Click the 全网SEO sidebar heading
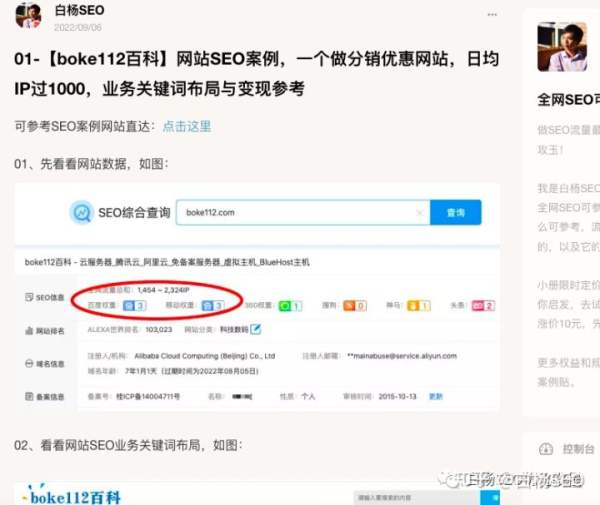600x505 pixels. point(569,100)
